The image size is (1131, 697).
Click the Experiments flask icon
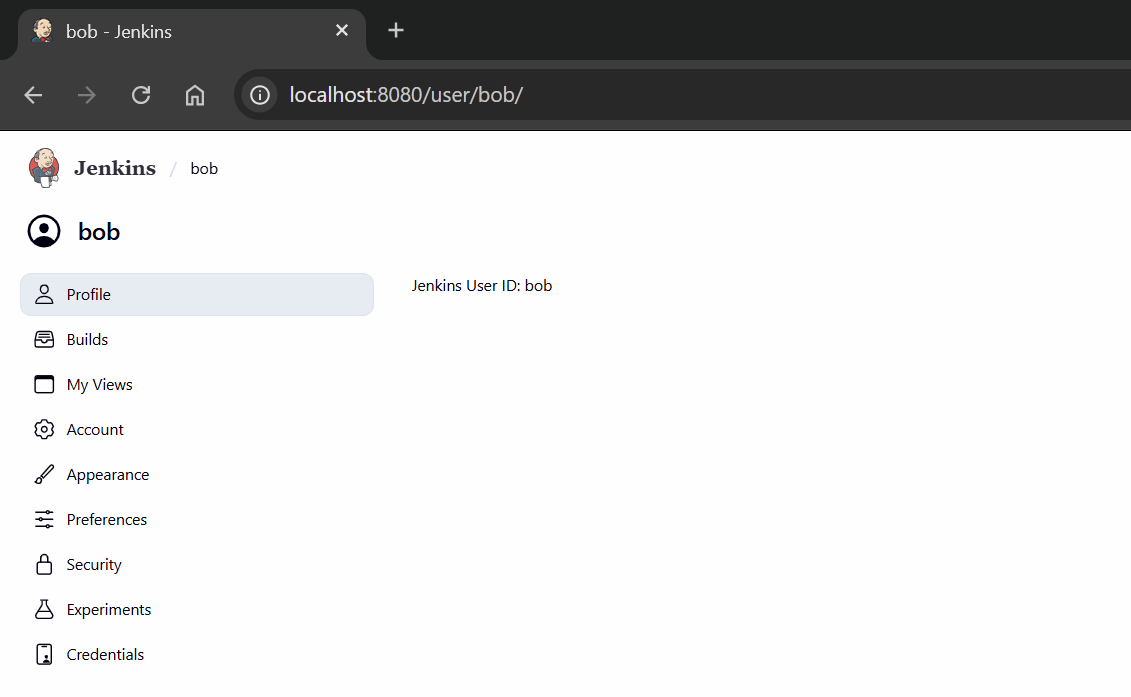(x=44, y=610)
